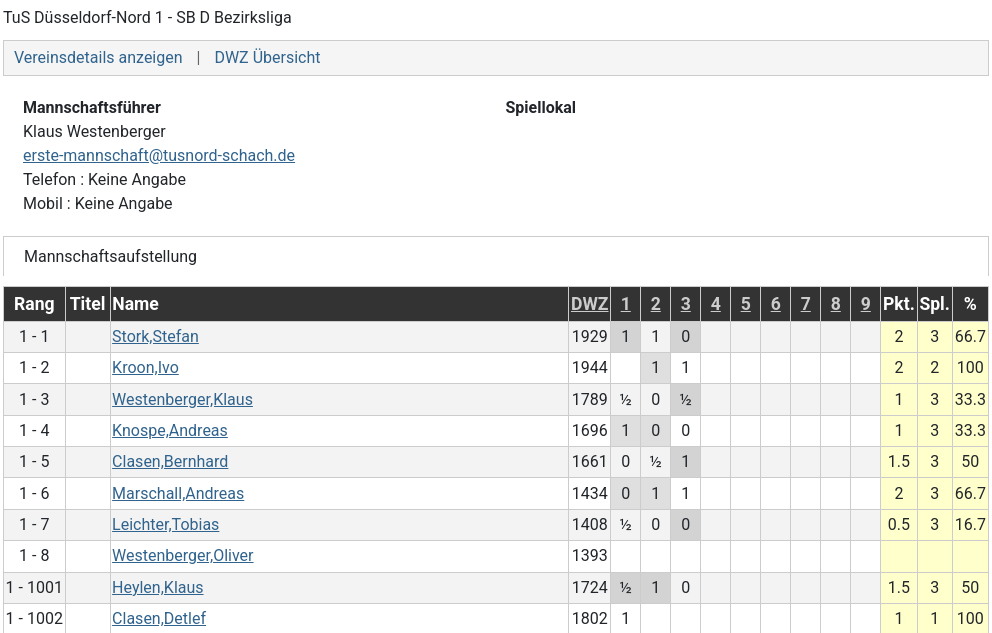992x633 pixels.
Task: View Marschall,Andreas player details
Action: (x=178, y=494)
